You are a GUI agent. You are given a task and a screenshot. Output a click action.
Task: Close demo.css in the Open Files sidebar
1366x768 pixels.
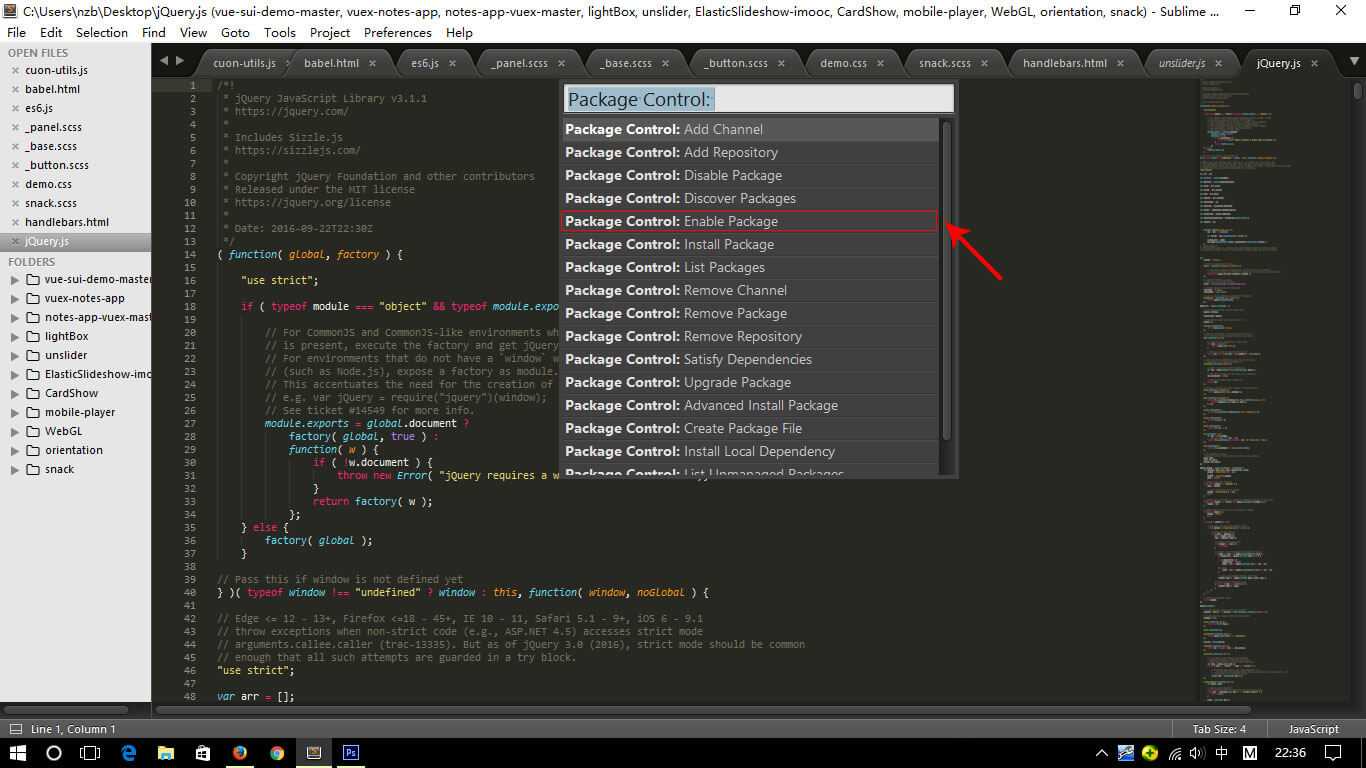pyautogui.click(x=15, y=185)
